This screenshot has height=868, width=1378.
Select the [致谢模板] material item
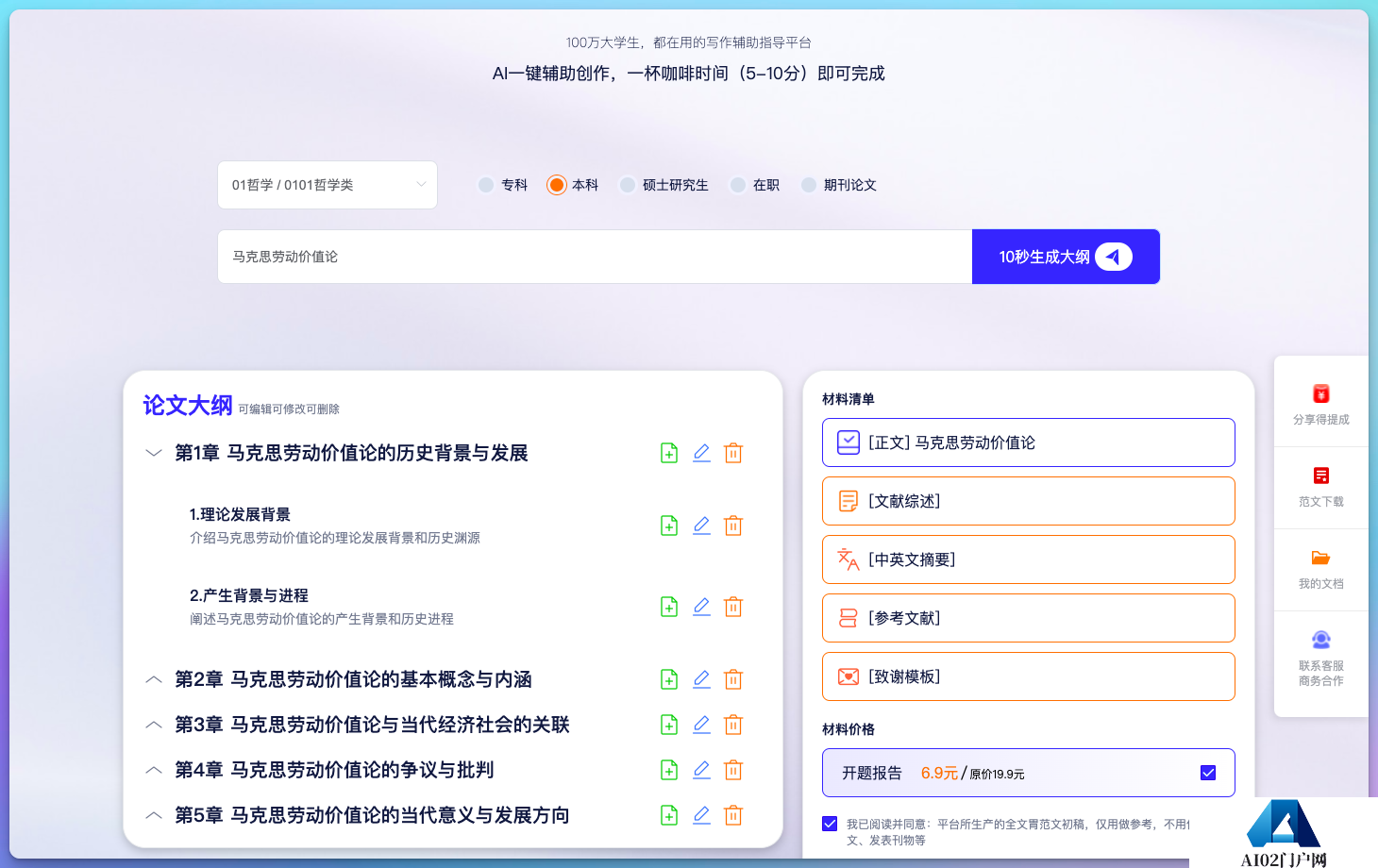(x=1029, y=676)
